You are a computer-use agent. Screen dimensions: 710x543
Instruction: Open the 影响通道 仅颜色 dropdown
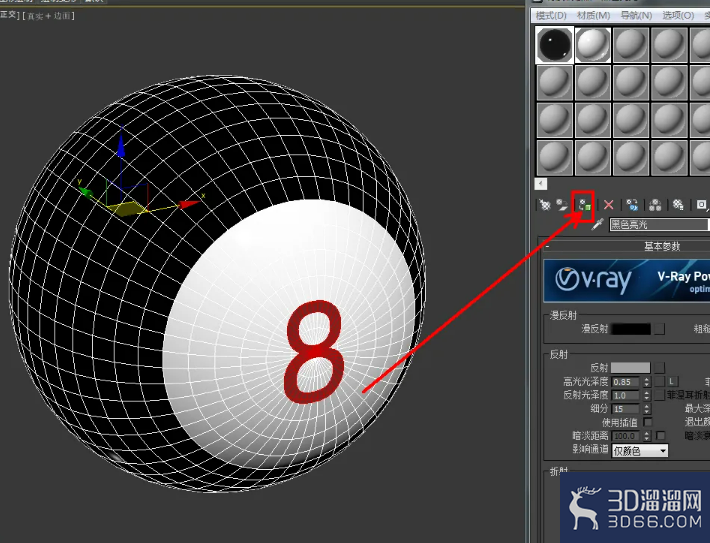click(x=640, y=450)
